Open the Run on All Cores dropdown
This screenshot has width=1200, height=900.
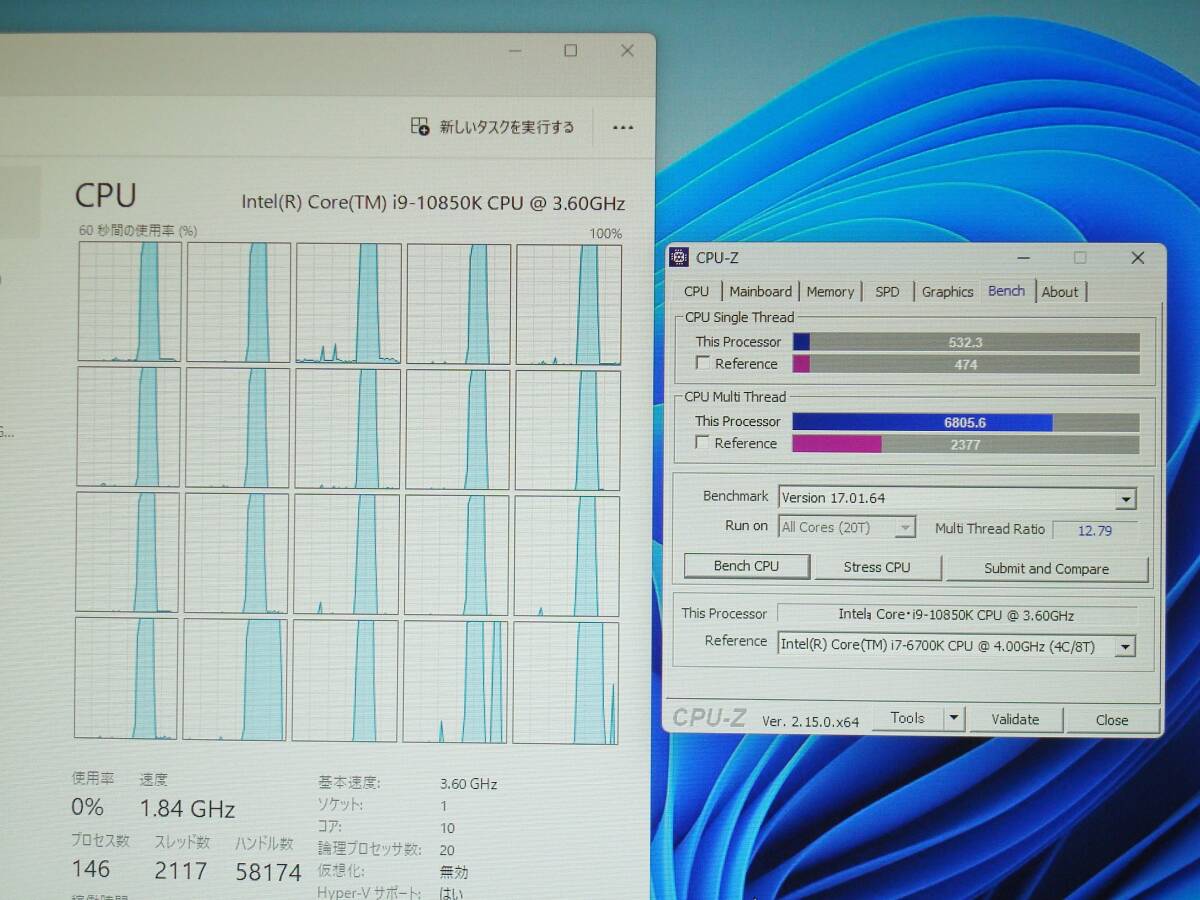point(906,527)
